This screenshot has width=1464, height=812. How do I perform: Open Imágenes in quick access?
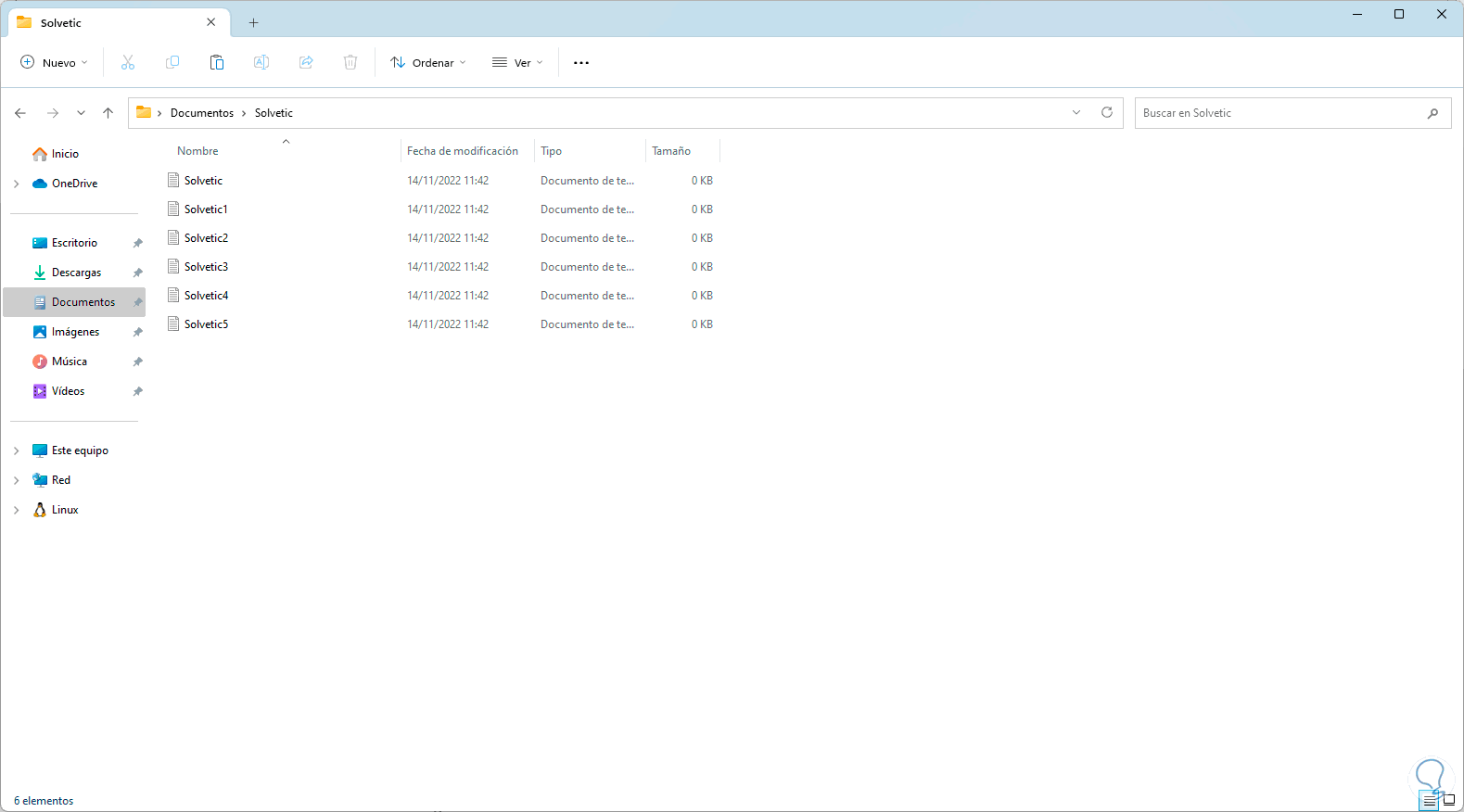75,332
